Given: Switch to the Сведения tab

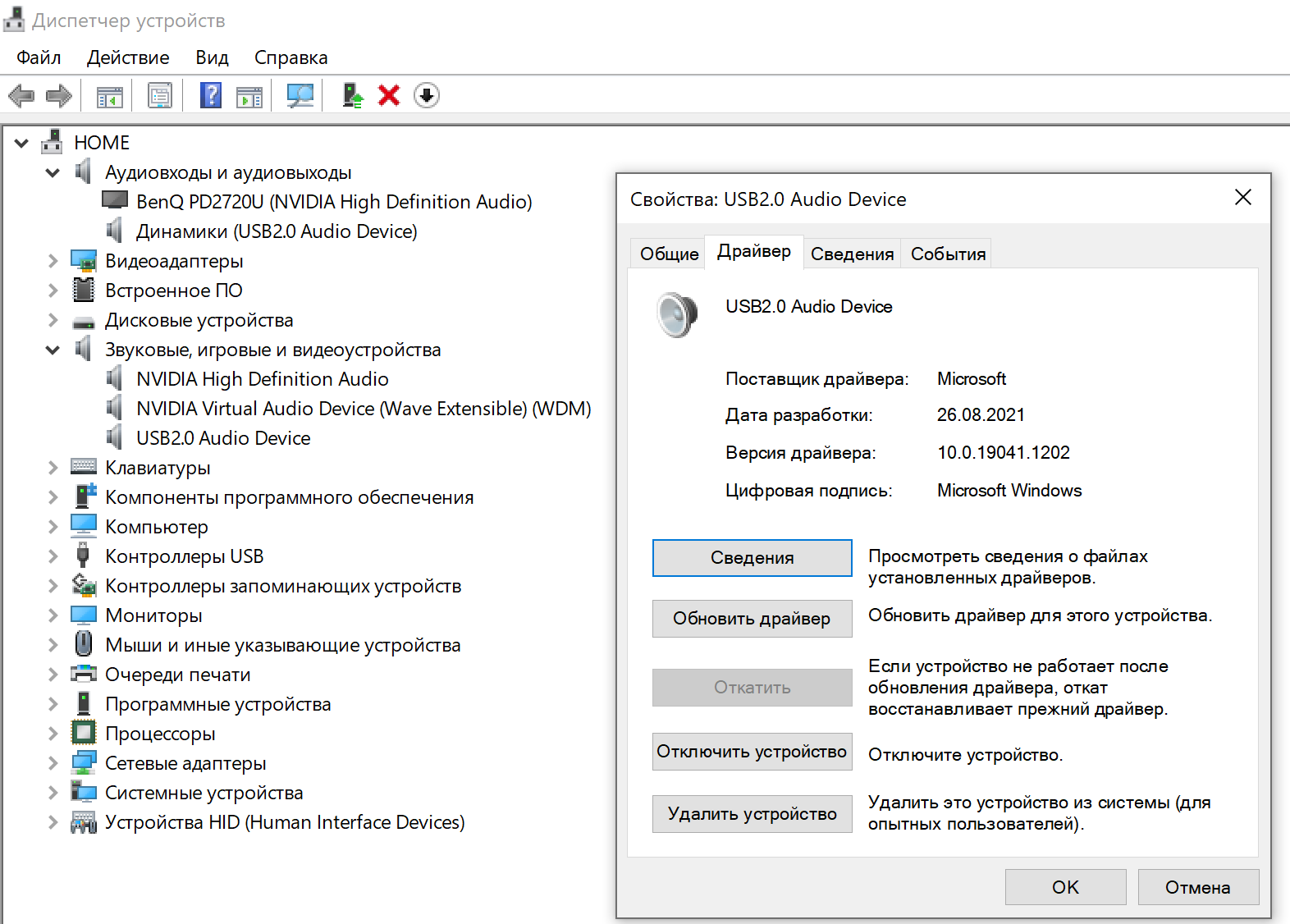Looking at the screenshot, I should [852, 254].
